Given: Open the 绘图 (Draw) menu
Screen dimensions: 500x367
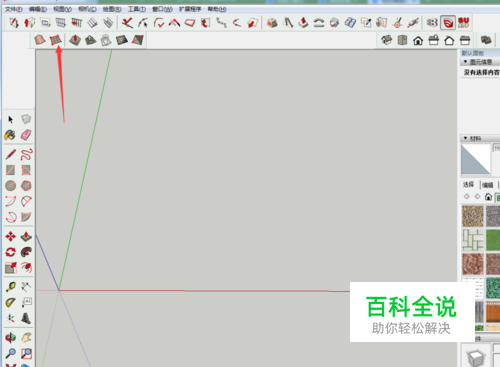Looking at the screenshot, I should click(x=112, y=9).
